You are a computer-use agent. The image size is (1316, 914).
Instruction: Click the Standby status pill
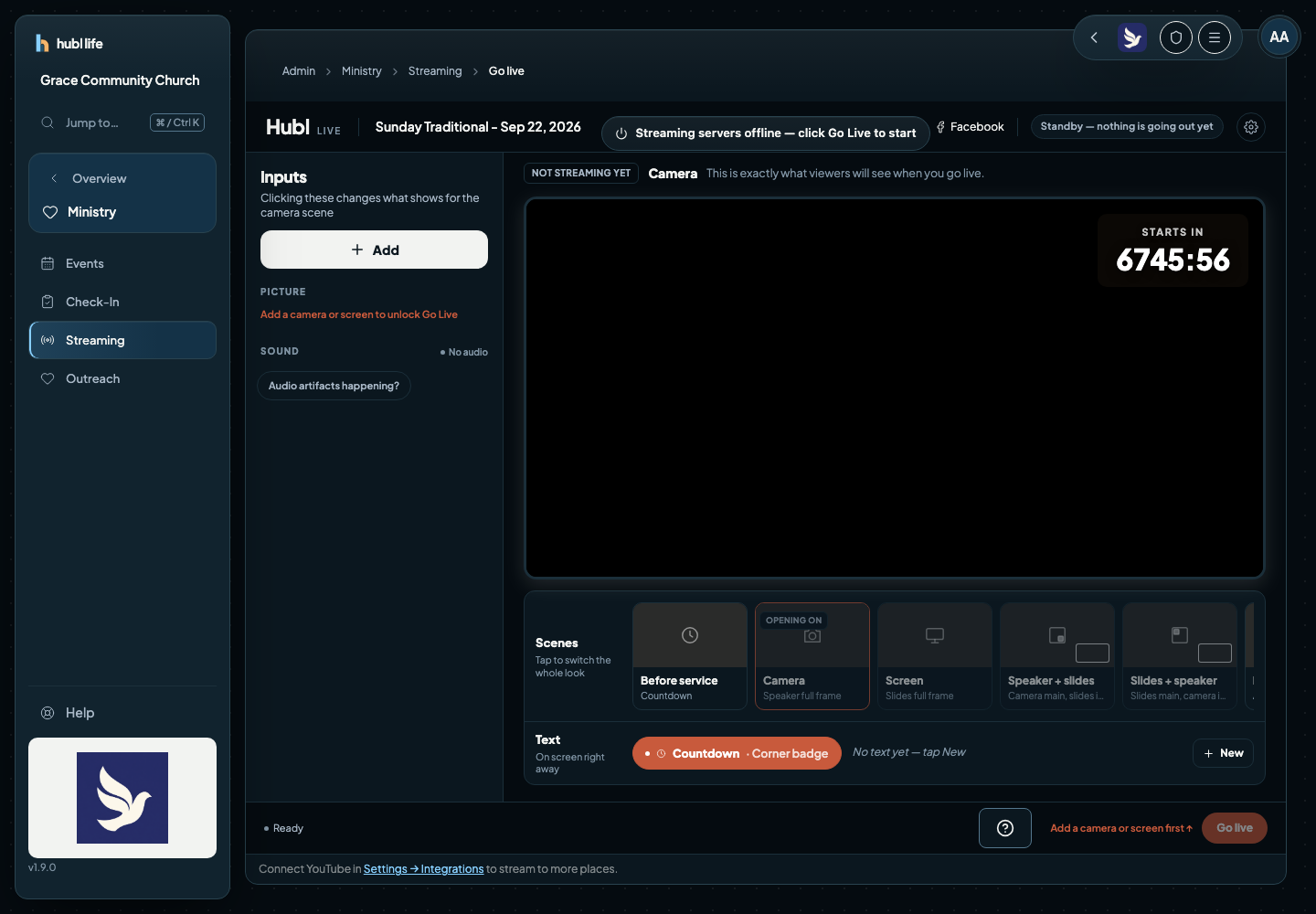tap(1127, 126)
